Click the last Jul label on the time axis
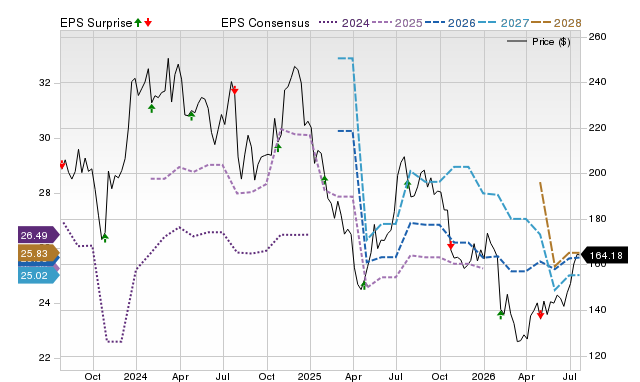Screen dimensions: 640x382 [570, 376]
